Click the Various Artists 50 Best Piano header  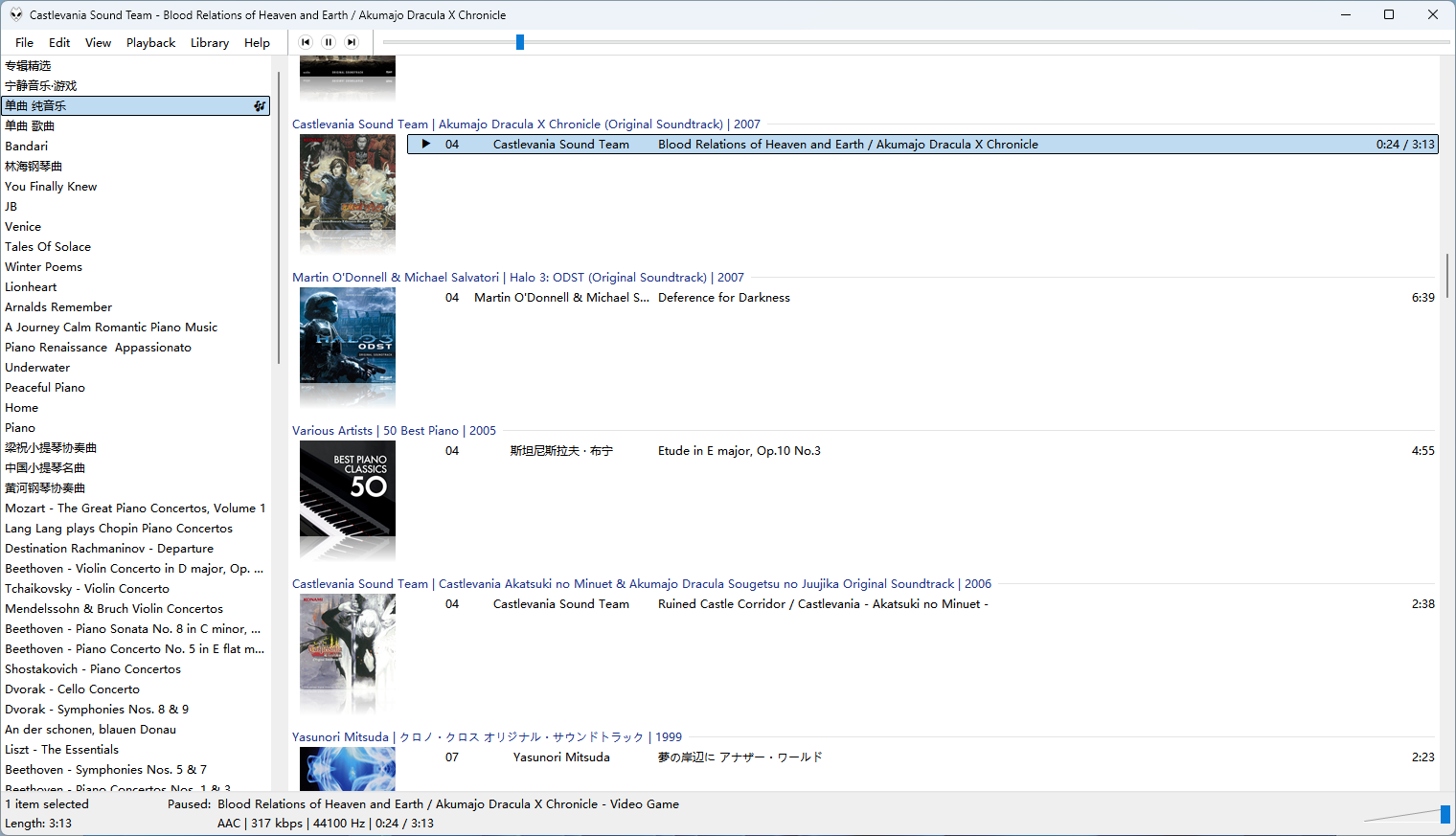pyautogui.click(x=394, y=431)
